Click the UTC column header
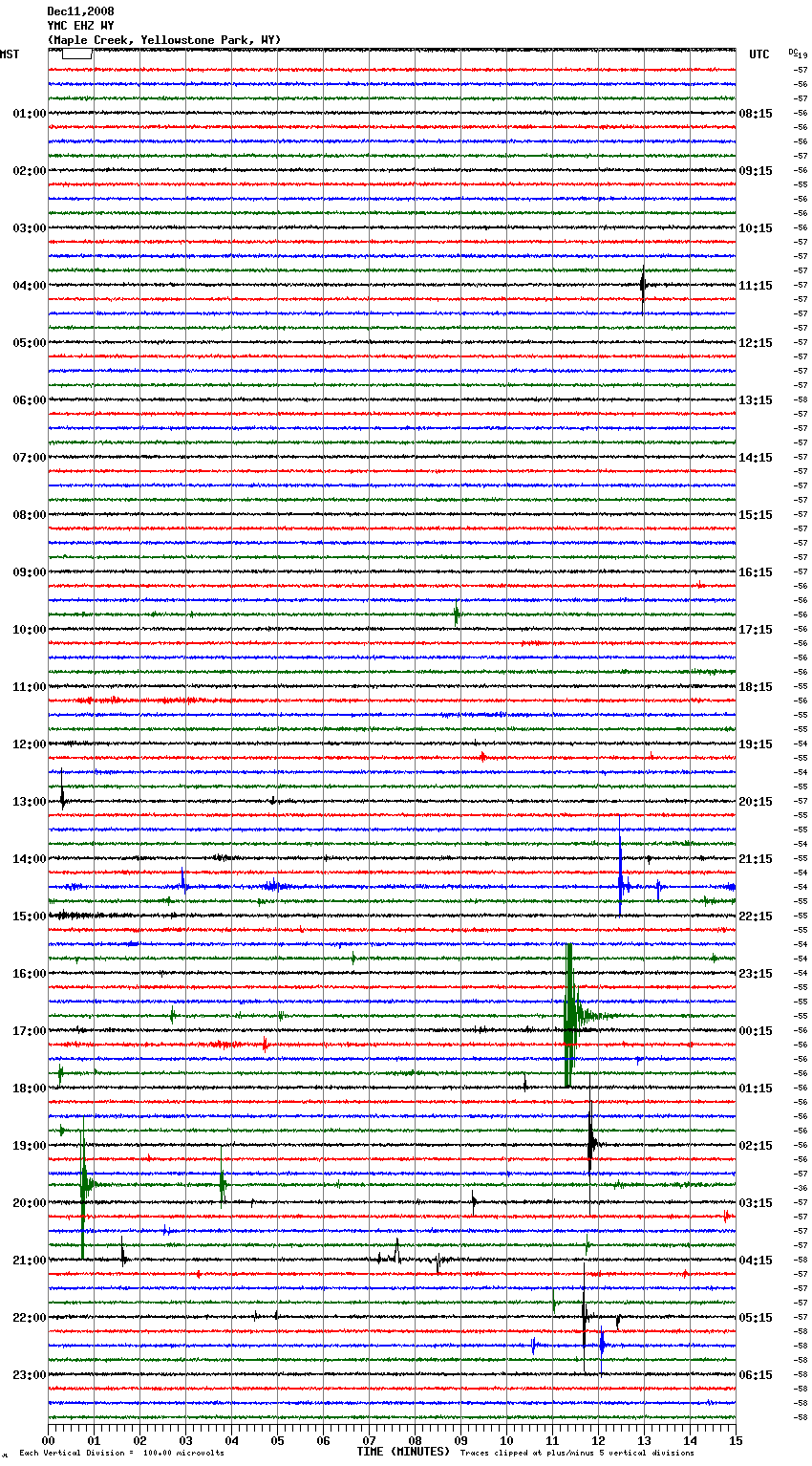 point(759,54)
